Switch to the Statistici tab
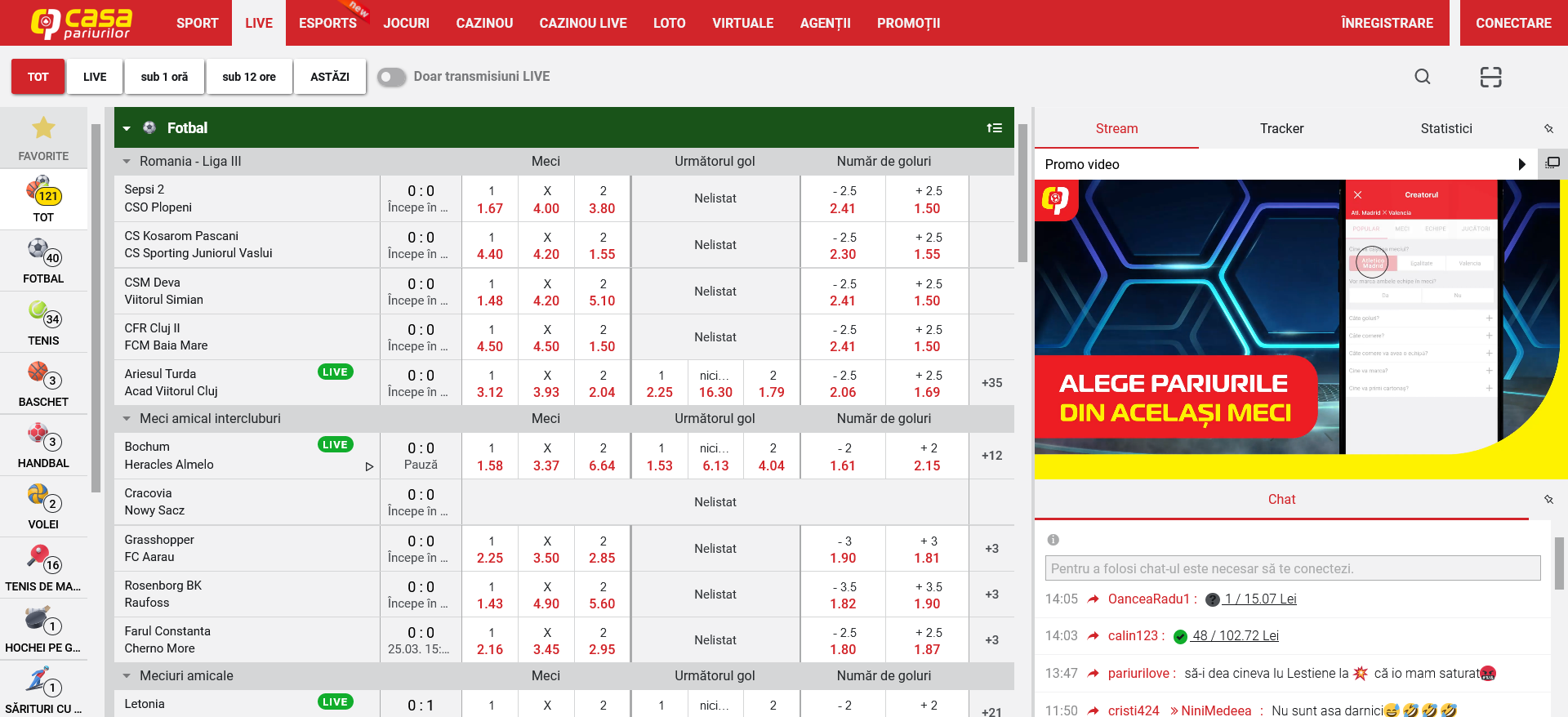1568x717 pixels. (x=1446, y=128)
